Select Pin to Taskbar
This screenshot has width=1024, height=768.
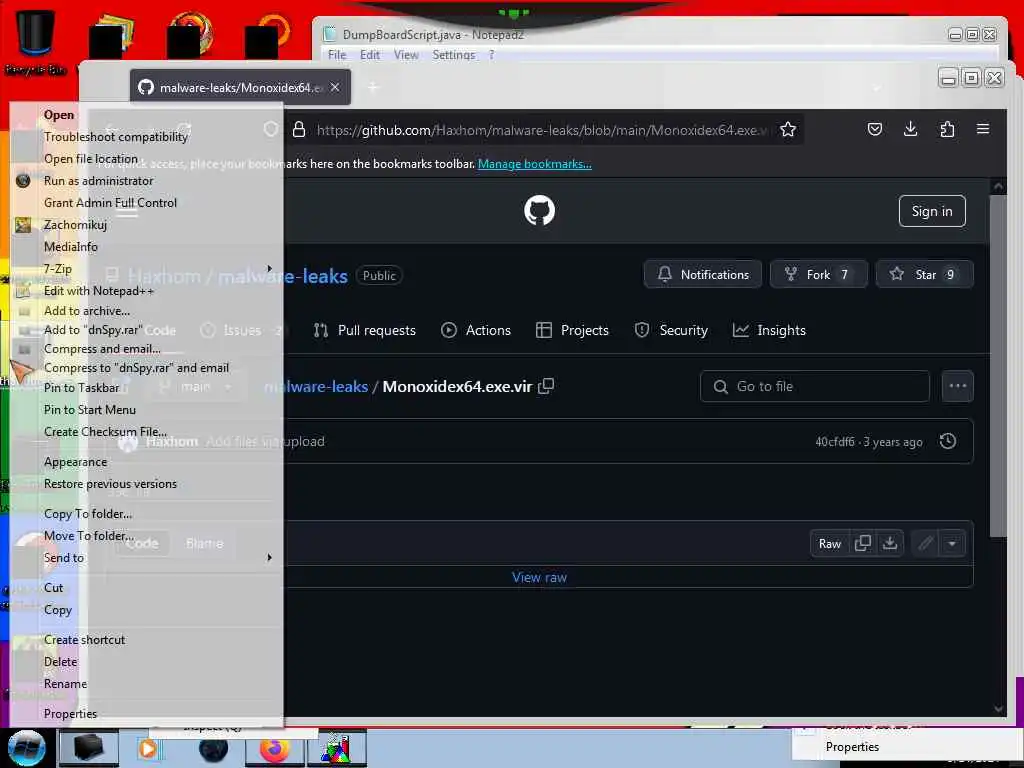[x=146, y=388]
